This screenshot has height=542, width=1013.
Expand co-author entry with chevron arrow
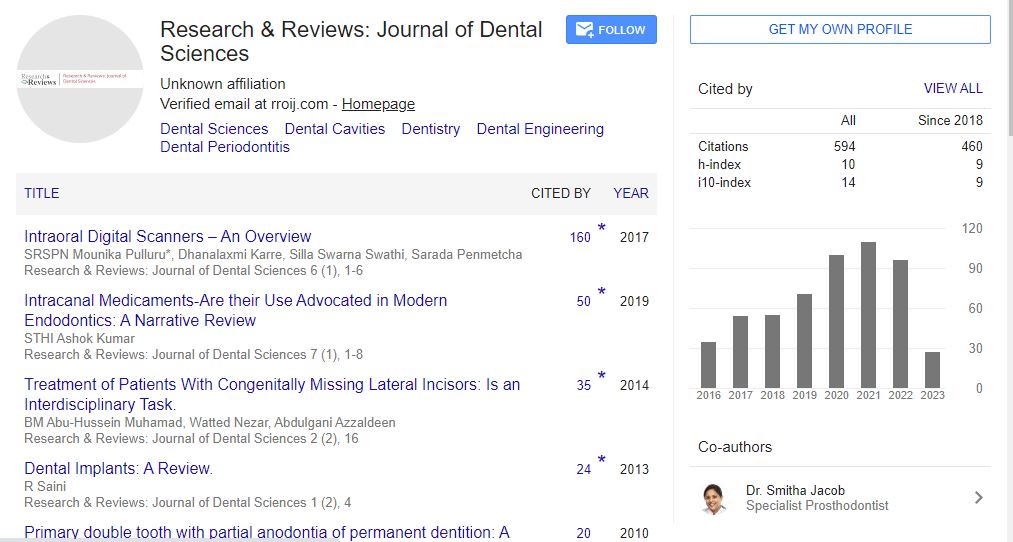tap(978, 498)
